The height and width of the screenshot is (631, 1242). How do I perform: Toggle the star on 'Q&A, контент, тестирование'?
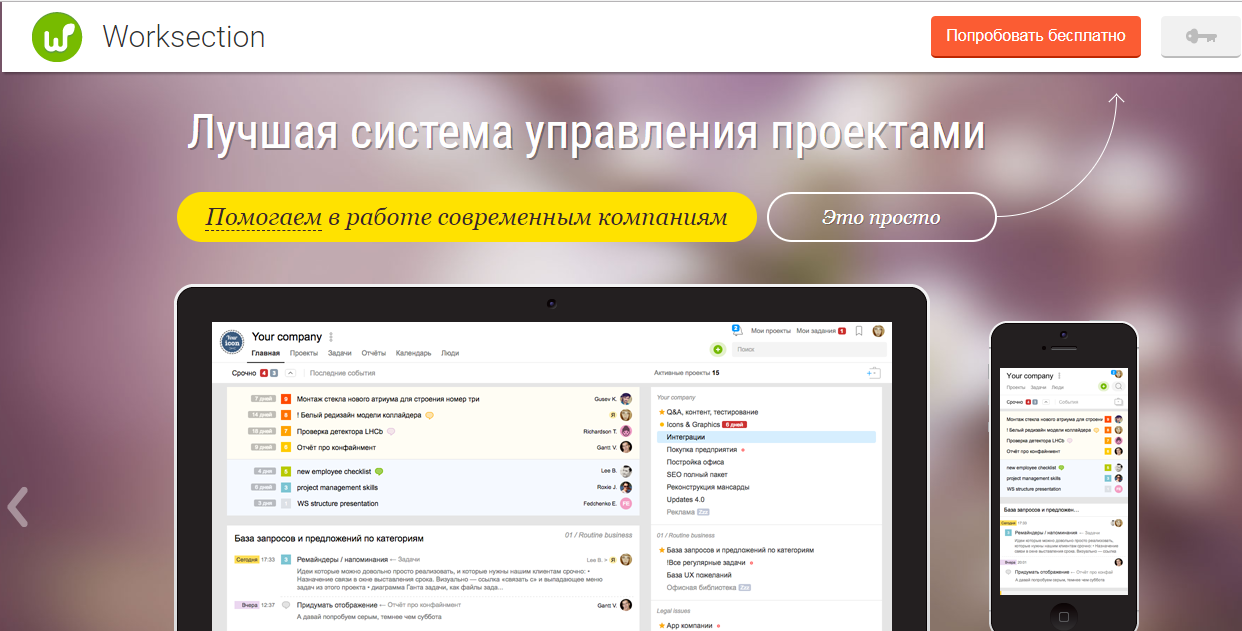point(662,410)
